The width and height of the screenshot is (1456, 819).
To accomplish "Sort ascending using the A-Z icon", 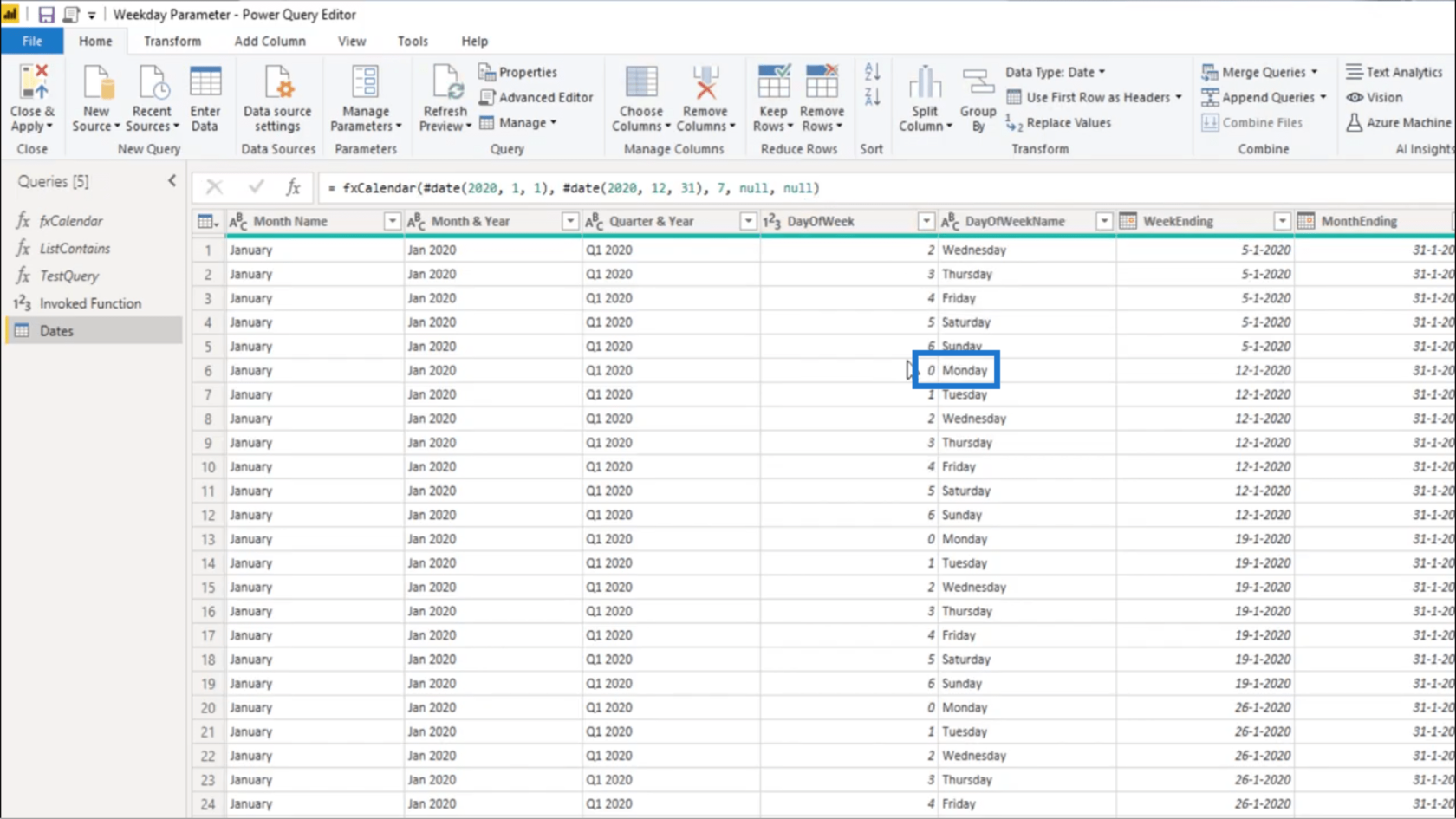I will coord(872,72).
